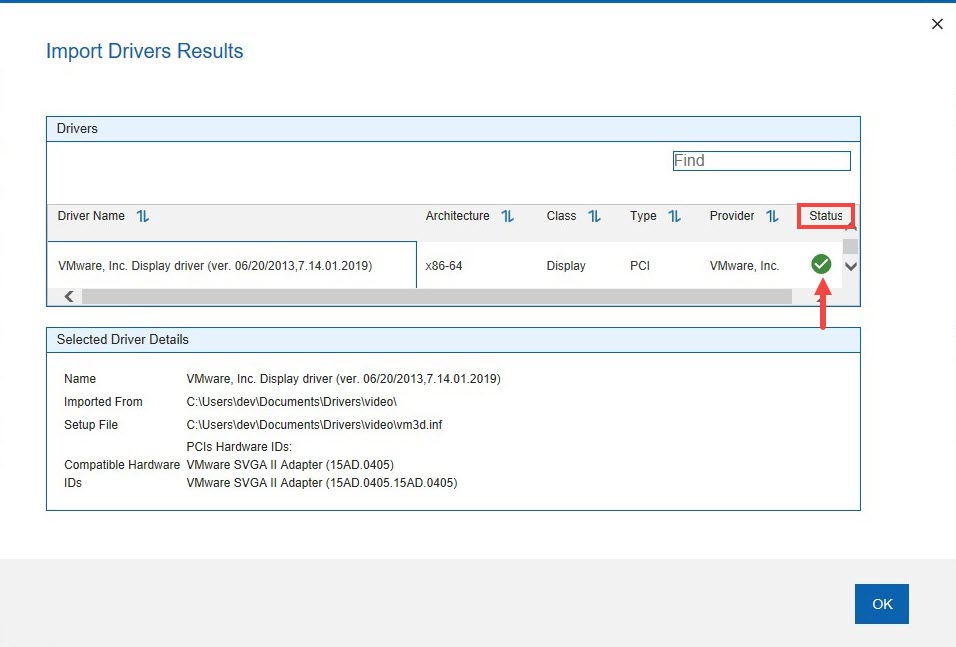
Task: Sort by Architecture column icon
Action: (507, 216)
